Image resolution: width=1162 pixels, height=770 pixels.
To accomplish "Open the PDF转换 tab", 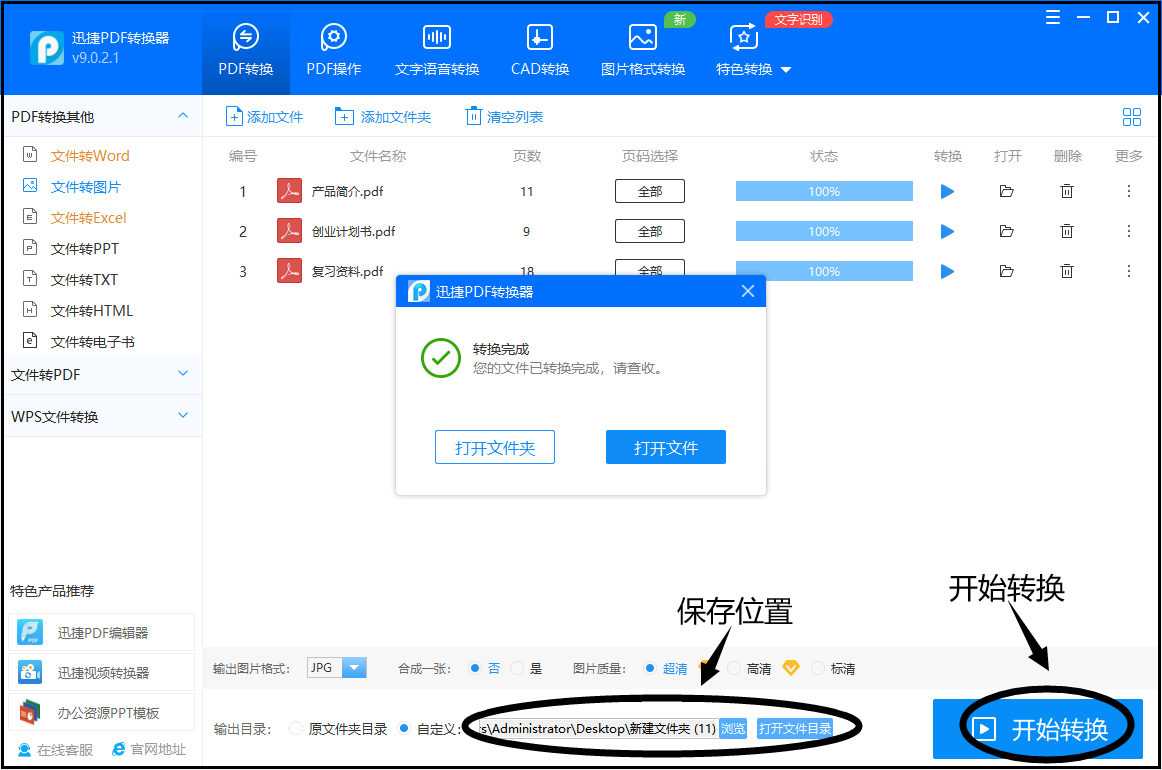I will point(246,50).
